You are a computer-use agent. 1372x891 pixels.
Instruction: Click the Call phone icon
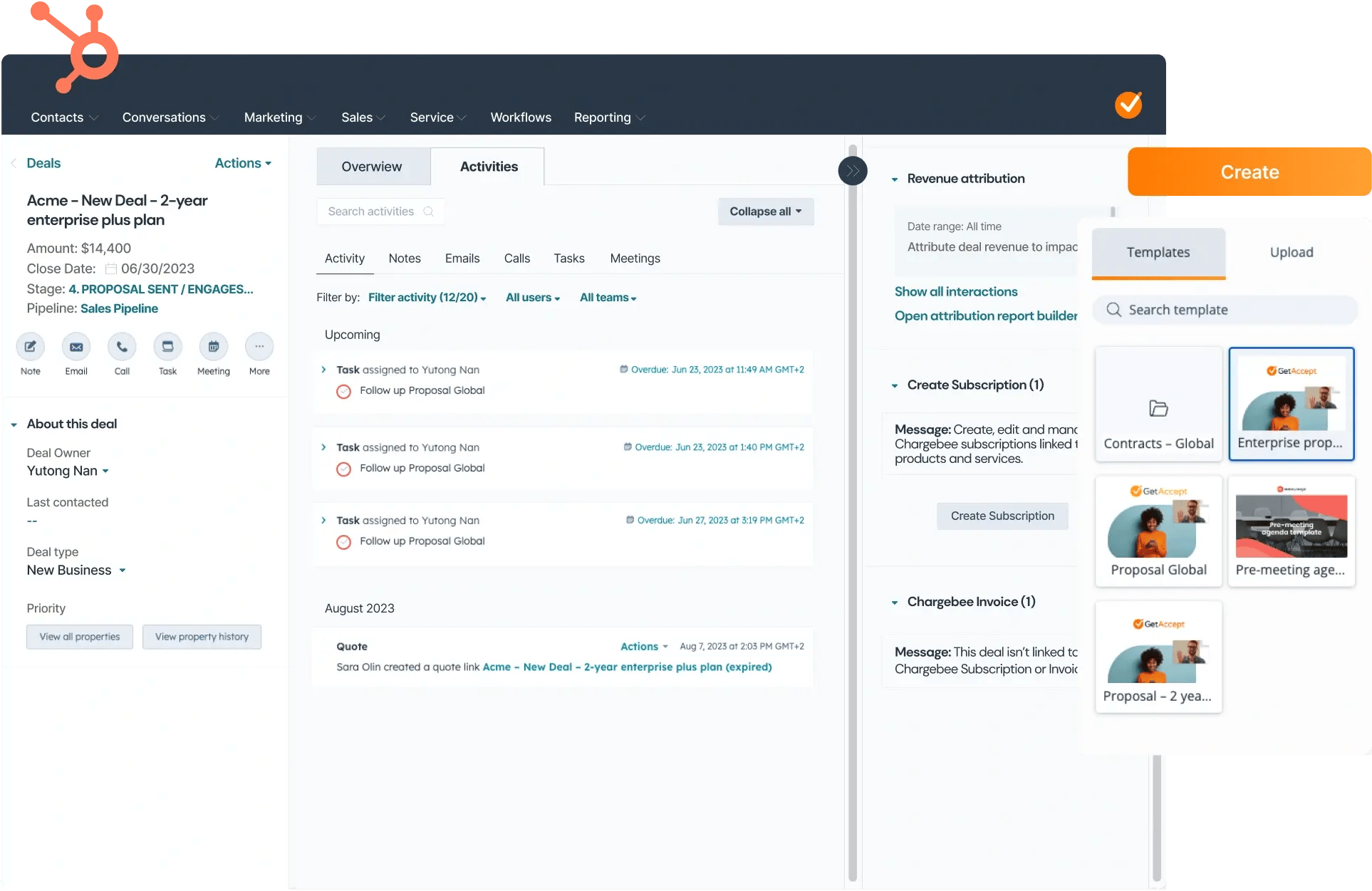[x=122, y=347]
